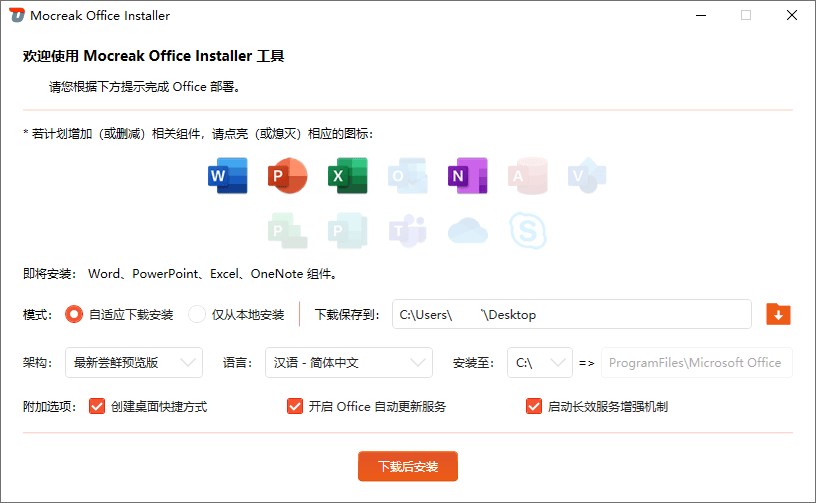Image resolution: width=816 pixels, height=503 pixels.
Task: Uncheck 创建桌面快捷方式 checkbox
Action: pyautogui.click(x=97, y=406)
